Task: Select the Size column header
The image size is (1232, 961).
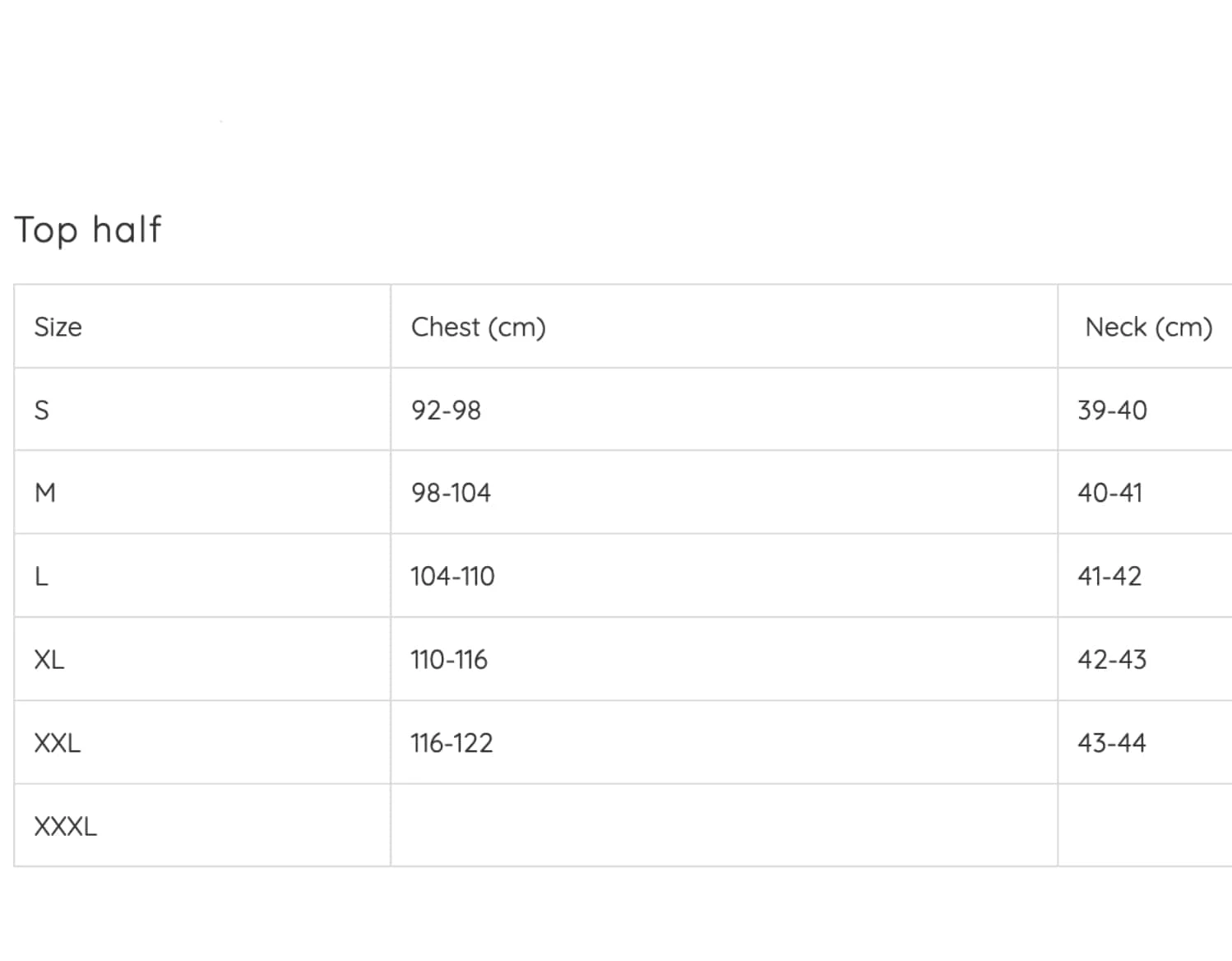Action: click(x=58, y=327)
